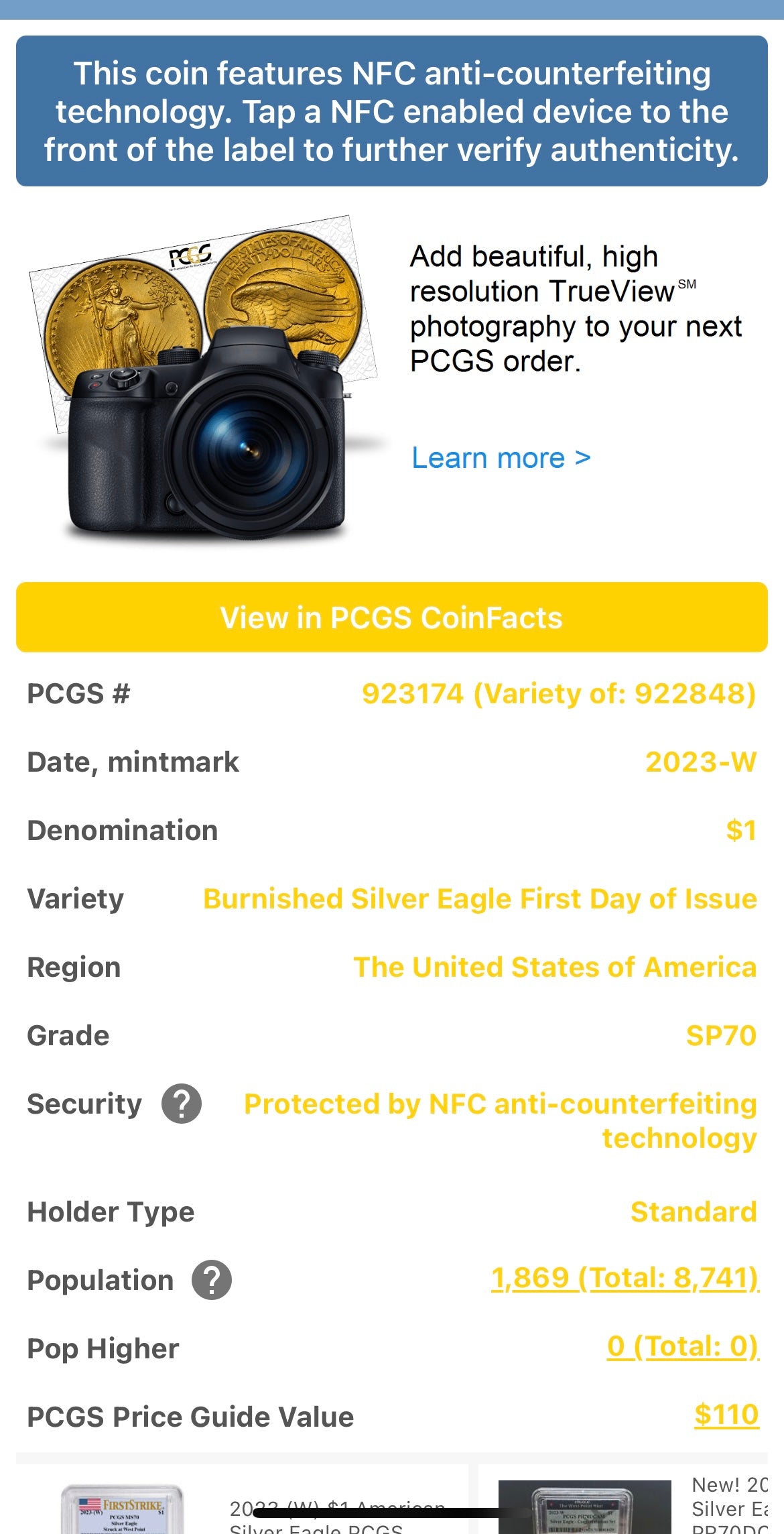
Task: Tap the NFC anti-counterfeiting info banner
Action: [x=392, y=111]
